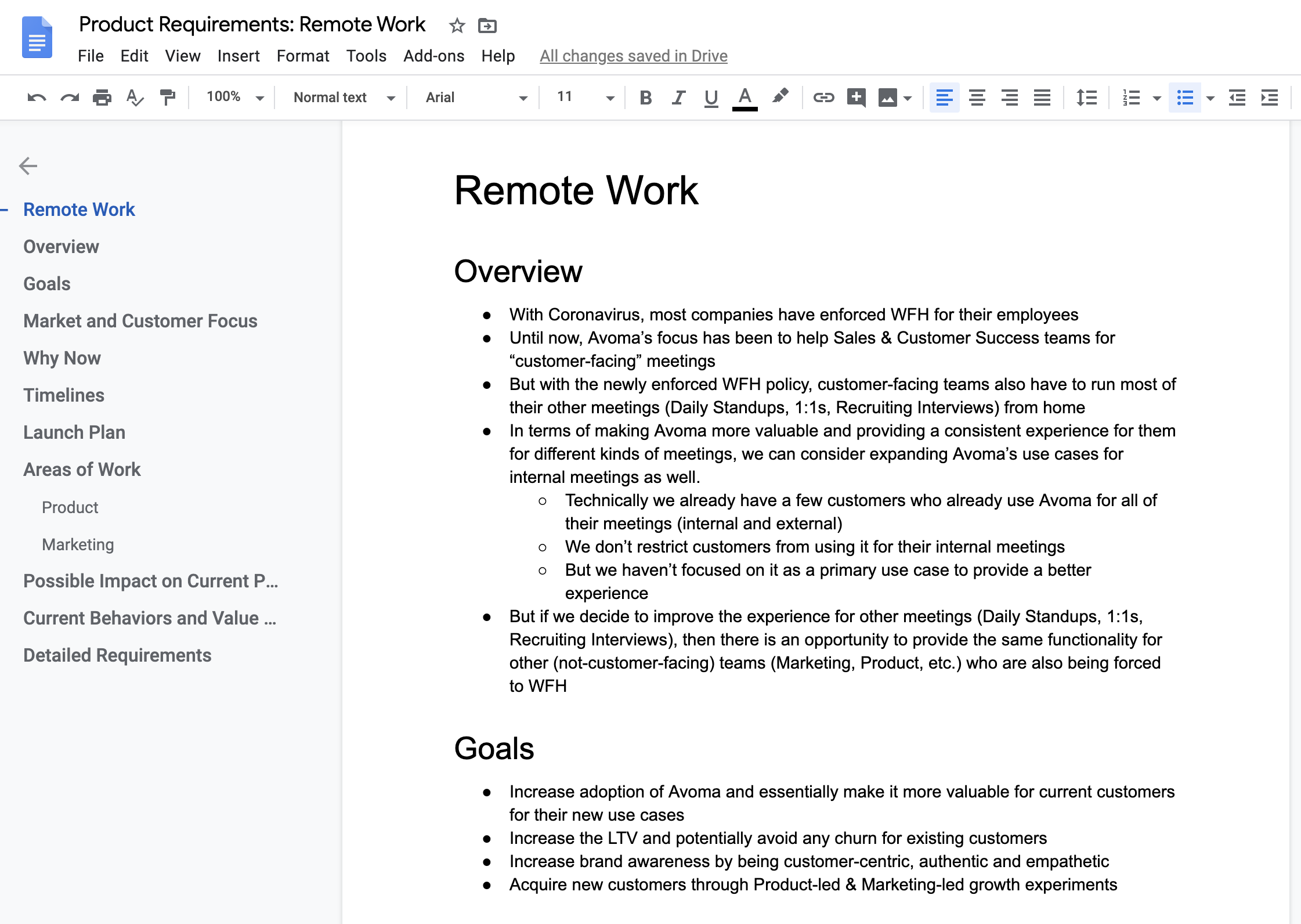Click the Undo icon

point(37,98)
